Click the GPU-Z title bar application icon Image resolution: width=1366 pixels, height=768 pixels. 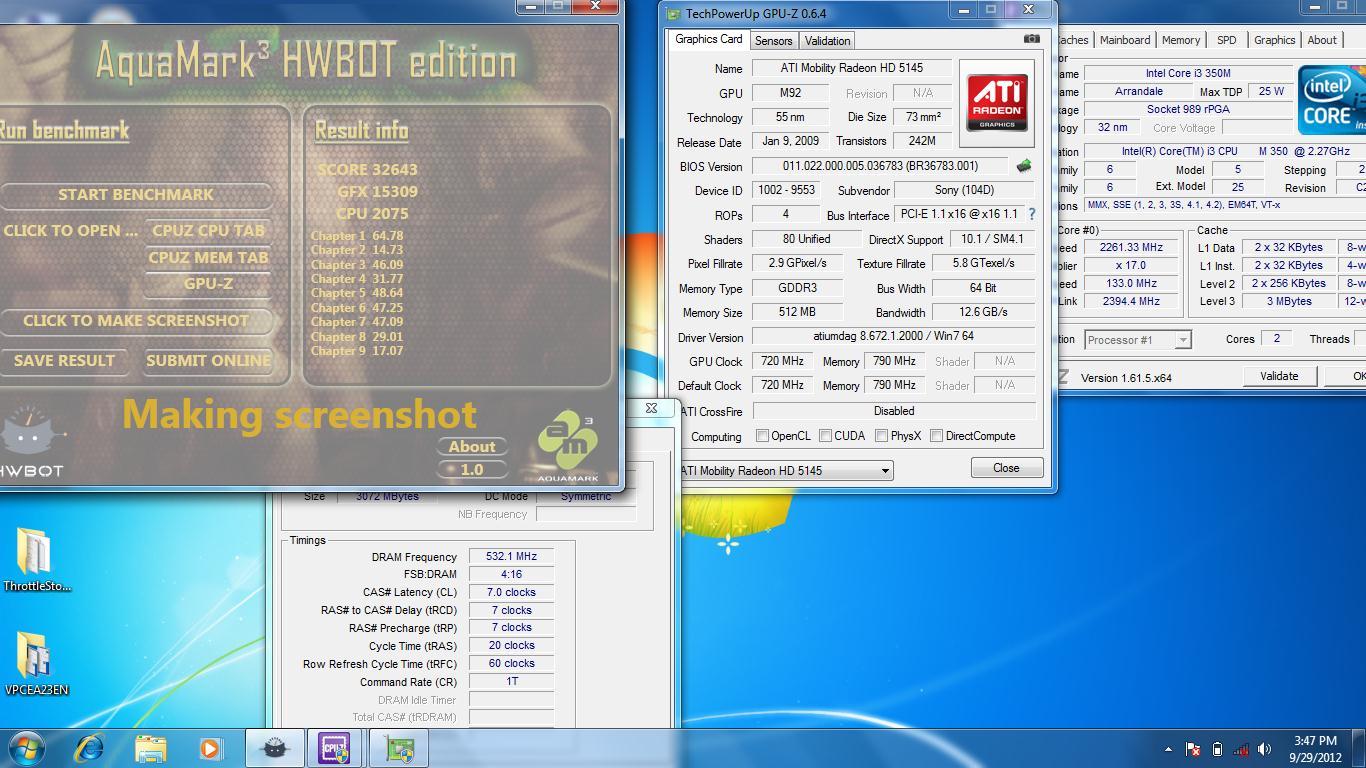[x=673, y=14]
